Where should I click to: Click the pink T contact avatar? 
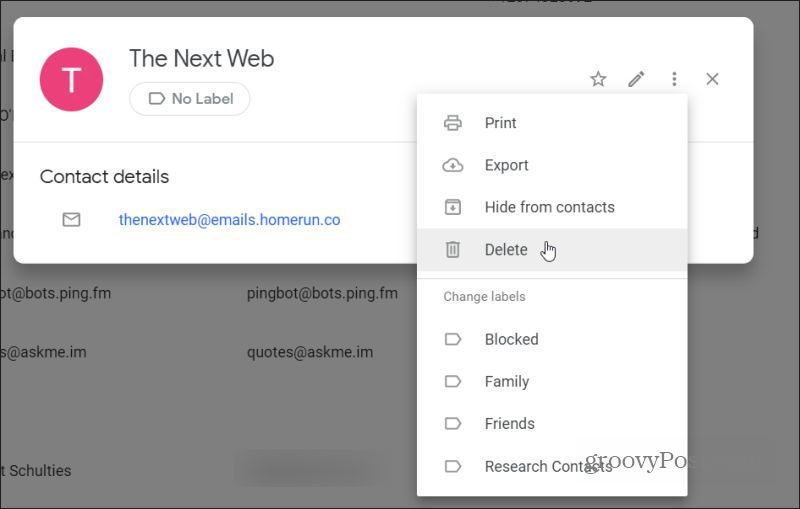point(71,79)
